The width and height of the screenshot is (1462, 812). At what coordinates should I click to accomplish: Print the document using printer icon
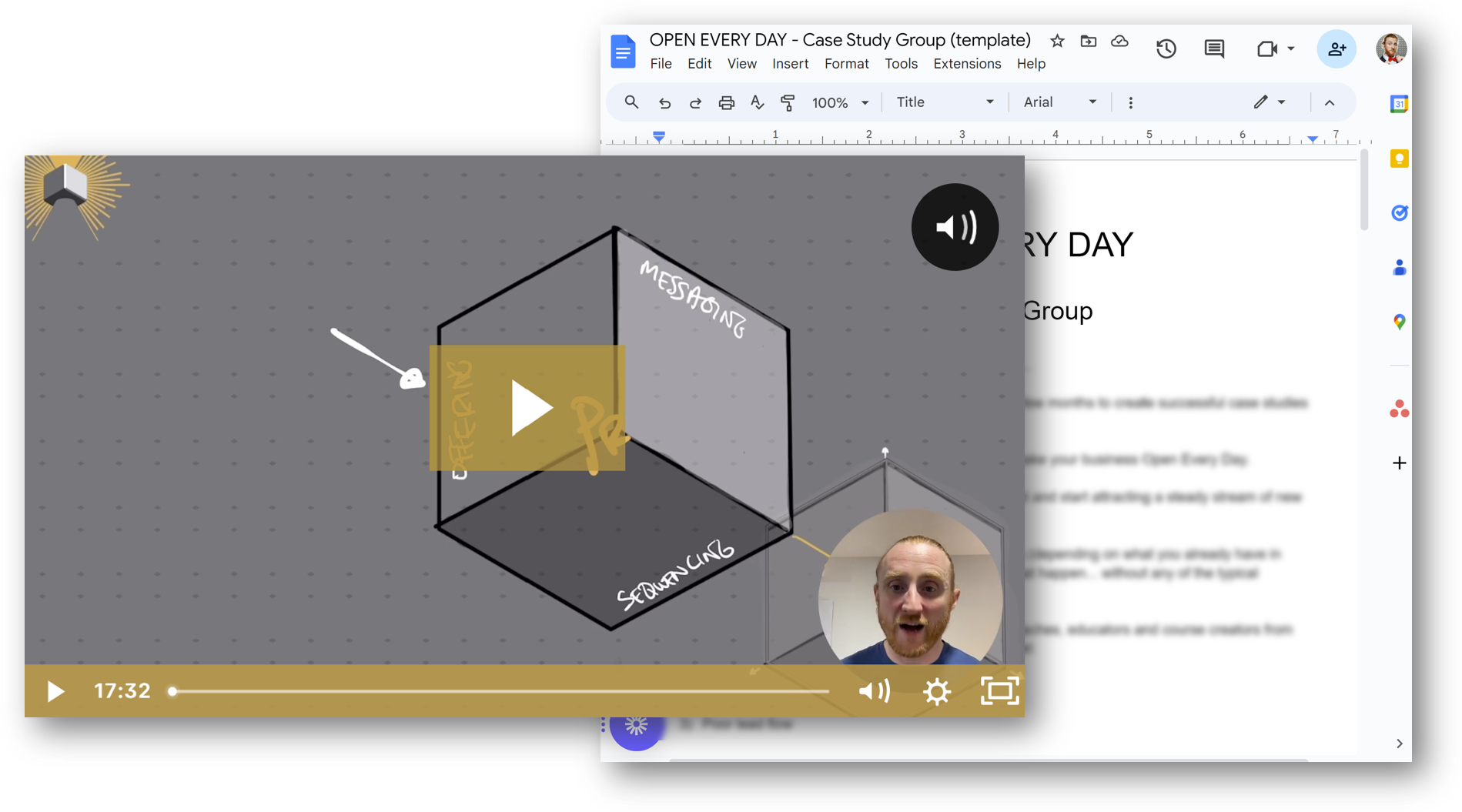coord(726,103)
